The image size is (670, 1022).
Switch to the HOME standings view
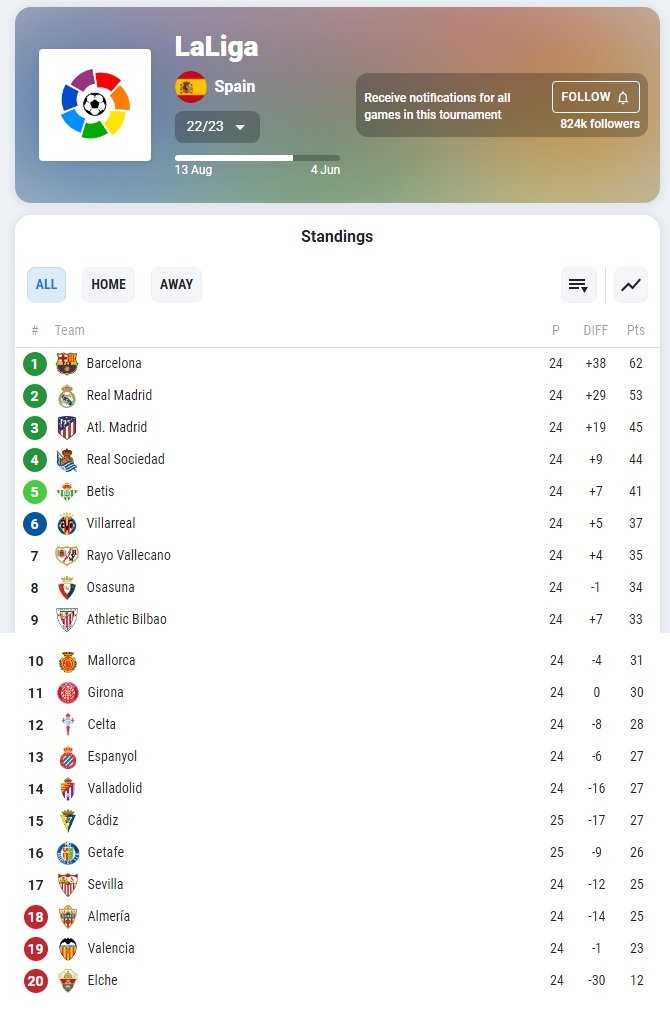108,284
